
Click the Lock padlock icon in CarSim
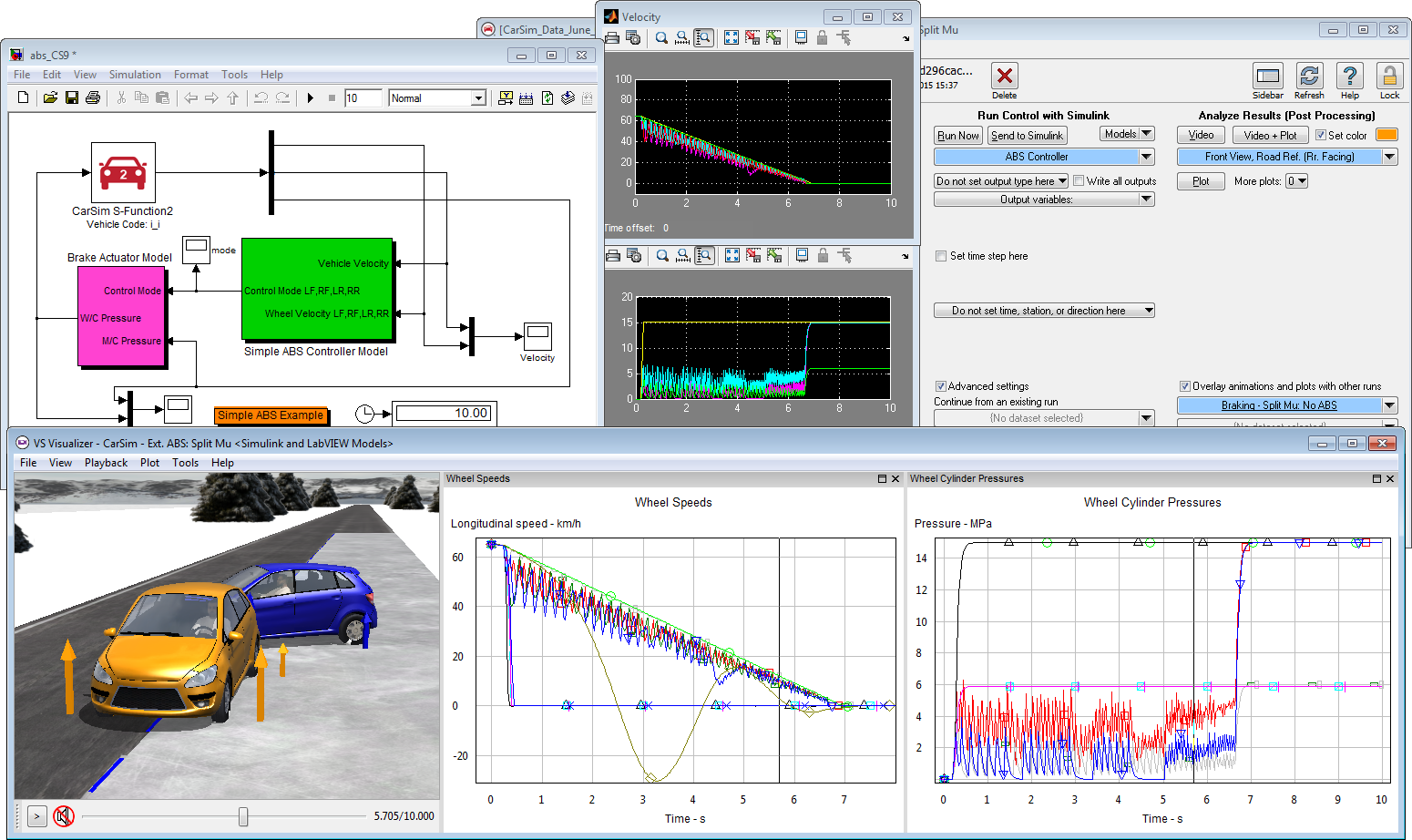[1389, 77]
